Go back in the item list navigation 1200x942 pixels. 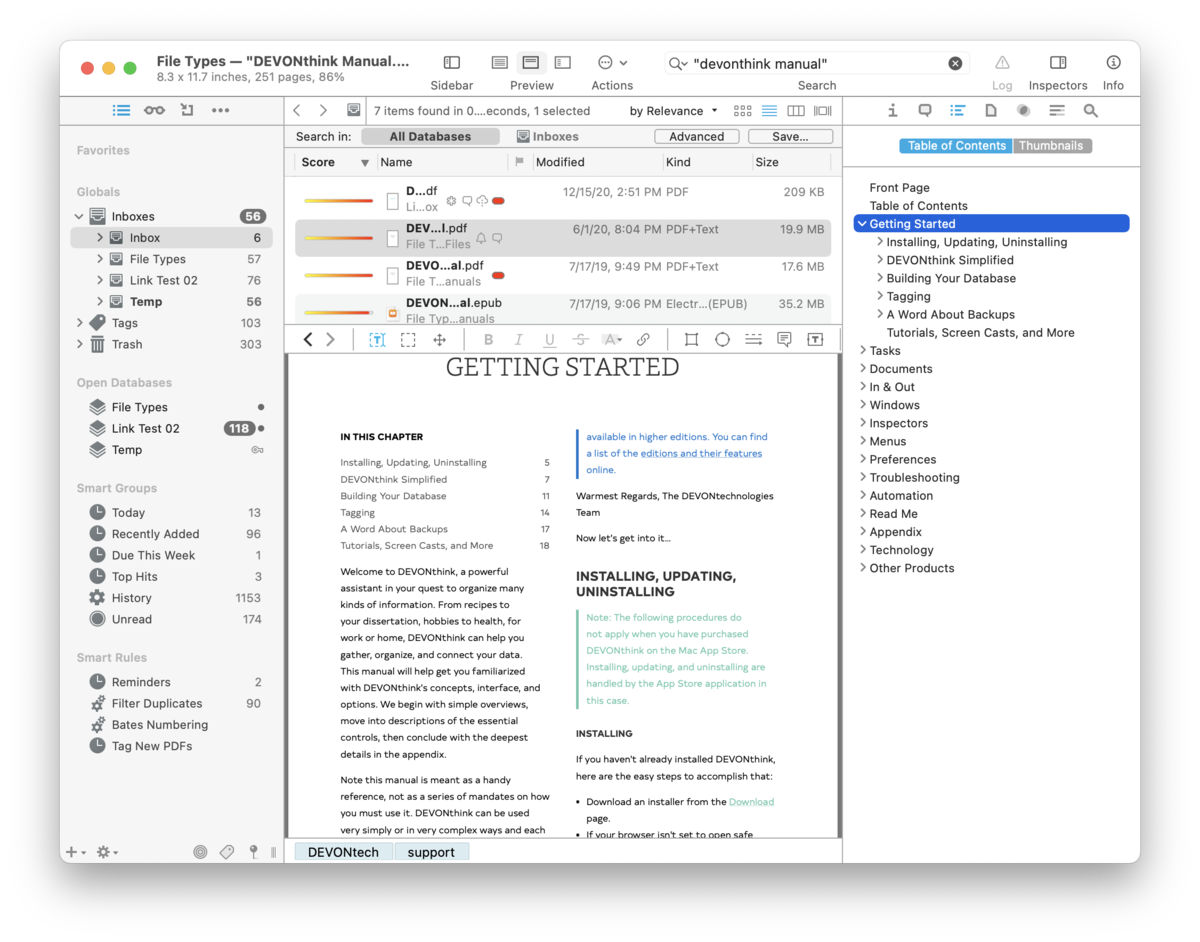click(x=297, y=110)
